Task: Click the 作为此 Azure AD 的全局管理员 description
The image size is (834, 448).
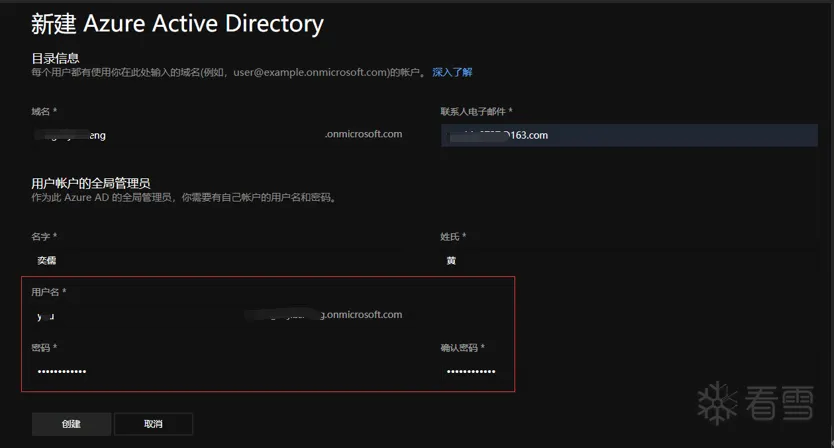Action: click(x=184, y=197)
